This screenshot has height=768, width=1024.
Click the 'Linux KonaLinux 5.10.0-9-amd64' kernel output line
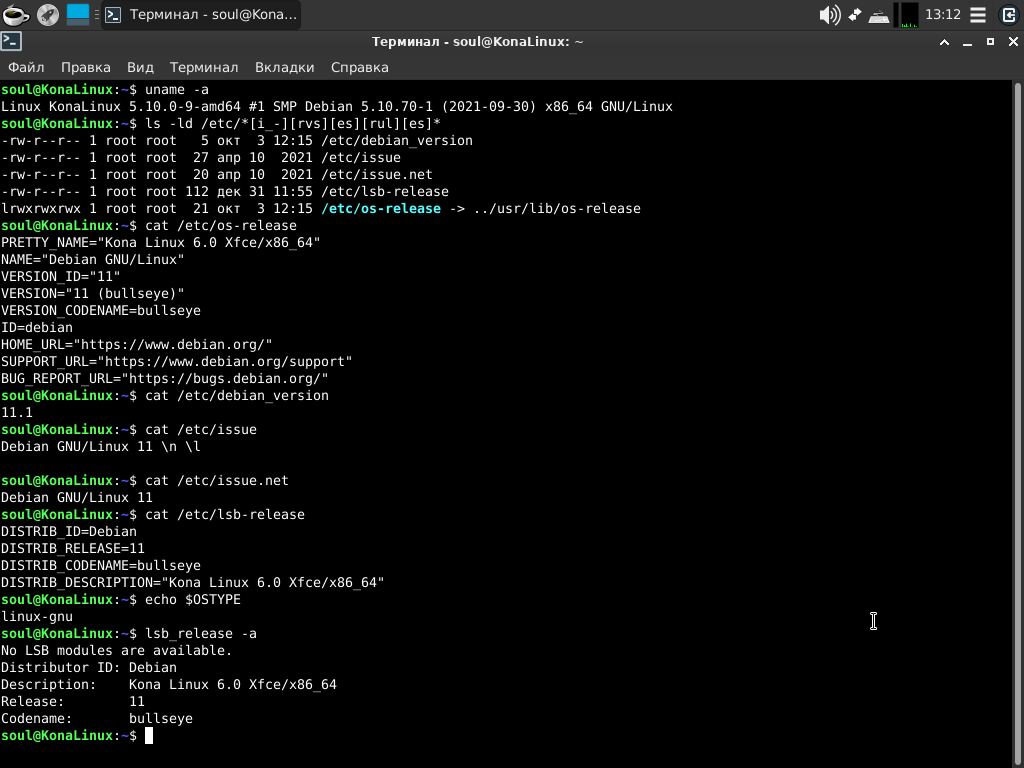coord(337,106)
